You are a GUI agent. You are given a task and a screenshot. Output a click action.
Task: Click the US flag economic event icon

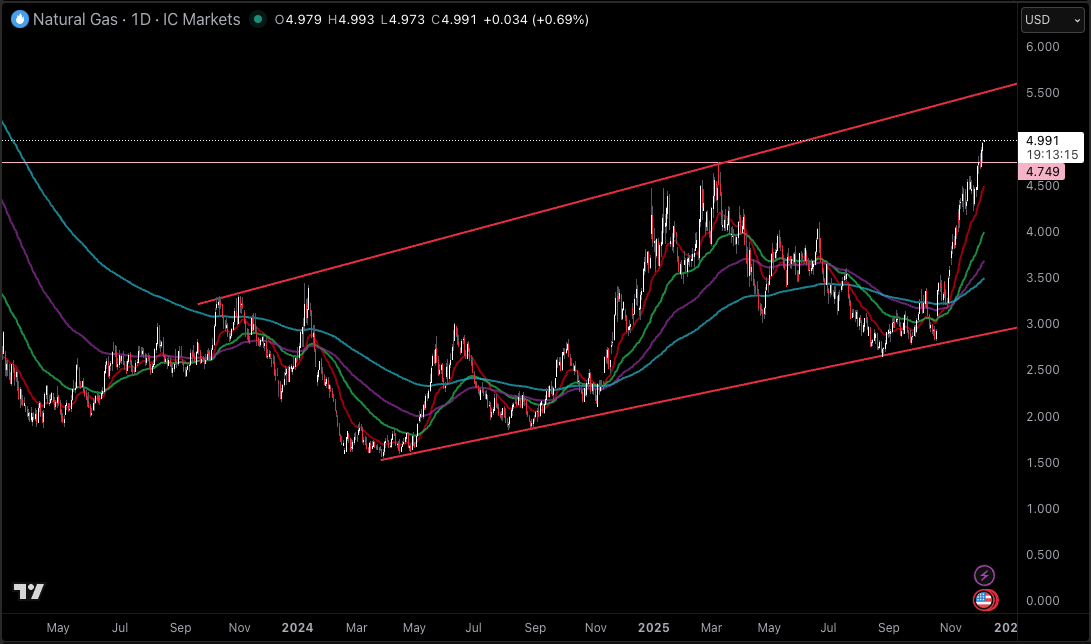click(984, 600)
